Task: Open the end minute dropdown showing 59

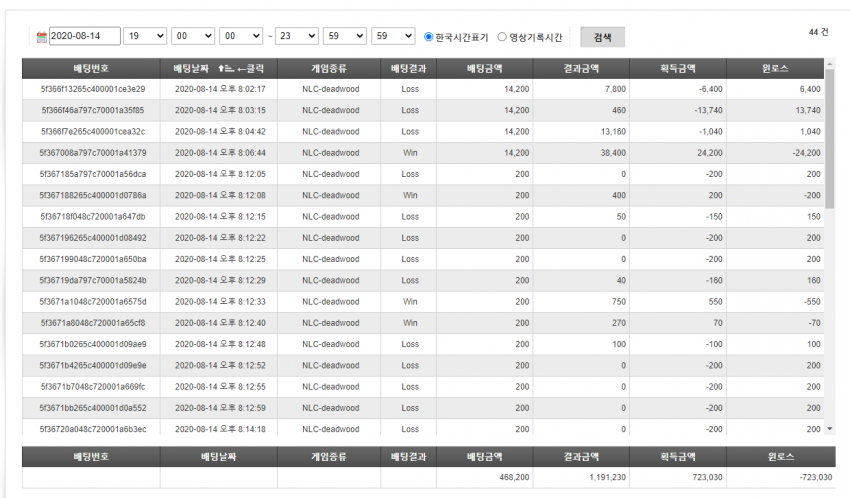Action: pos(345,36)
